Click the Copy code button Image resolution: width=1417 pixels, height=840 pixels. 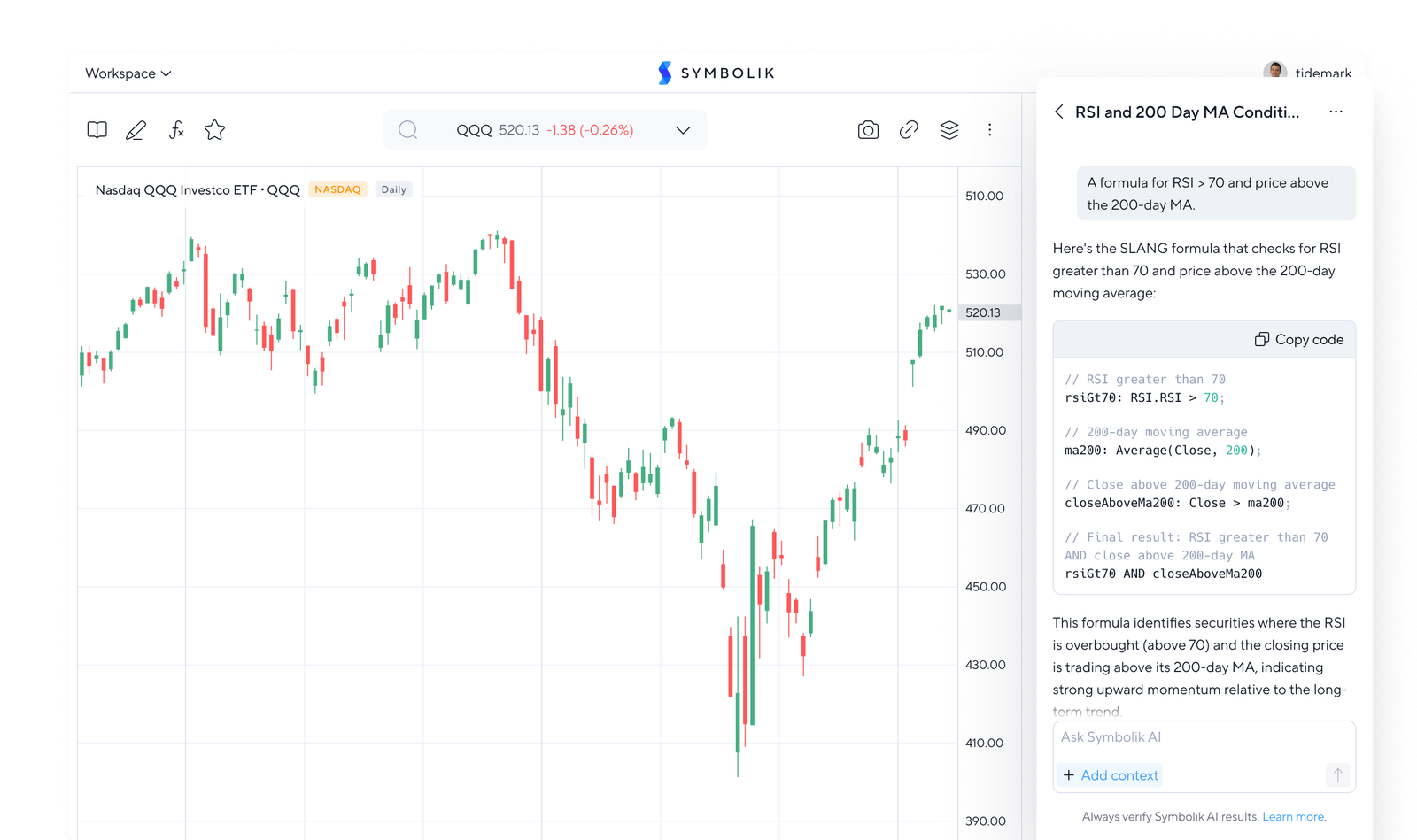point(1299,339)
